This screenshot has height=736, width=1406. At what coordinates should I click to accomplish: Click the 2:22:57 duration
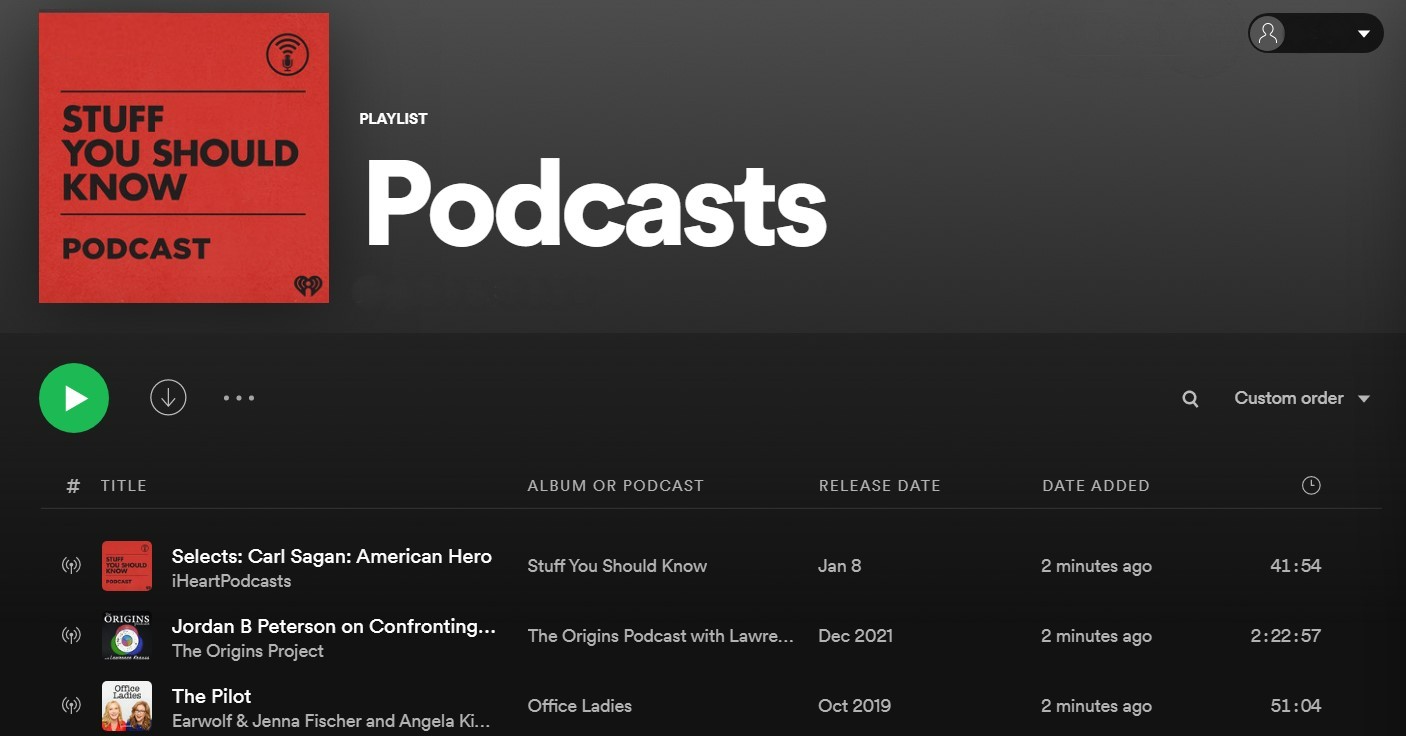pos(1286,636)
